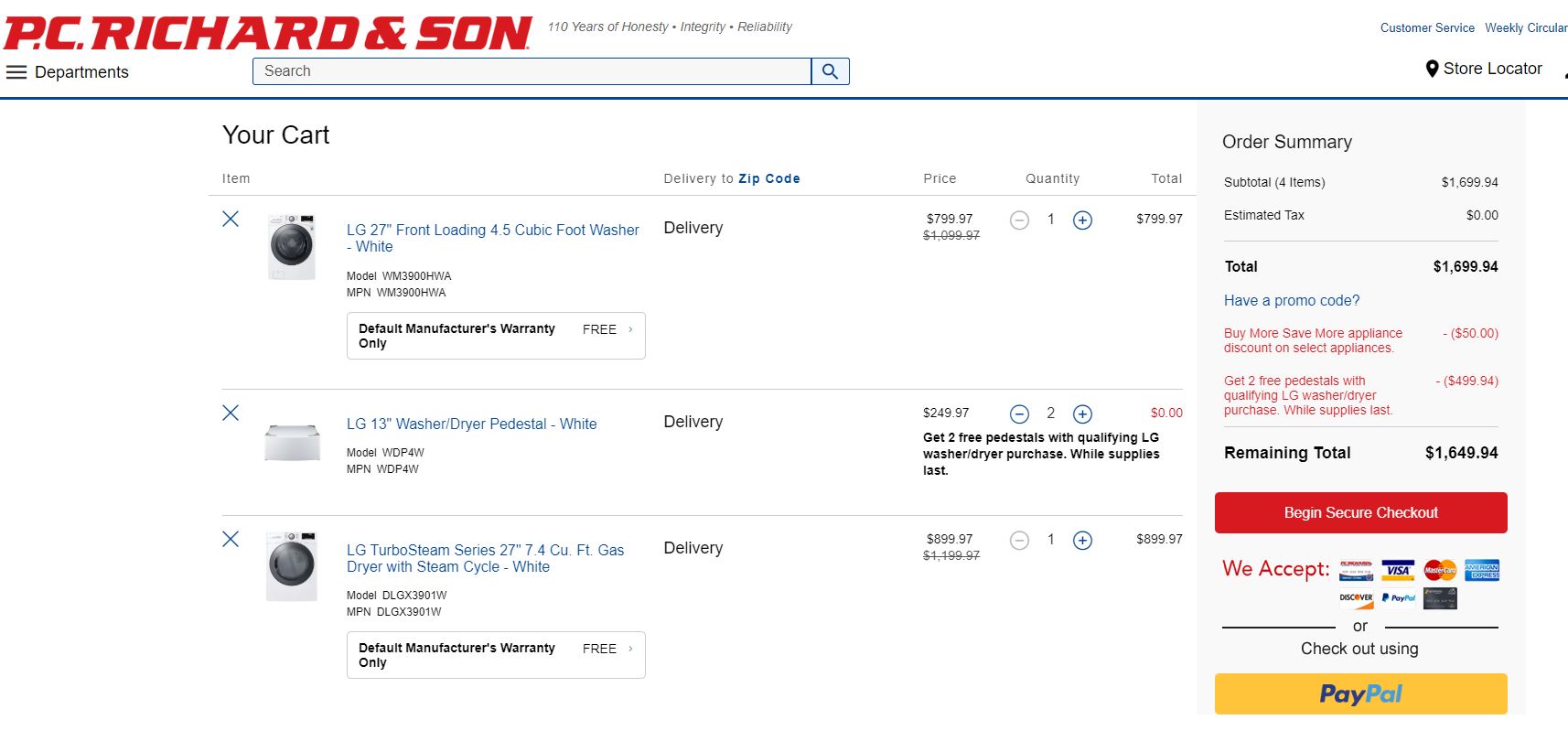The image size is (1568, 752).
Task: Decrease quantity of LG TurboSteam Gas Dryer
Action: [1019, 541]
